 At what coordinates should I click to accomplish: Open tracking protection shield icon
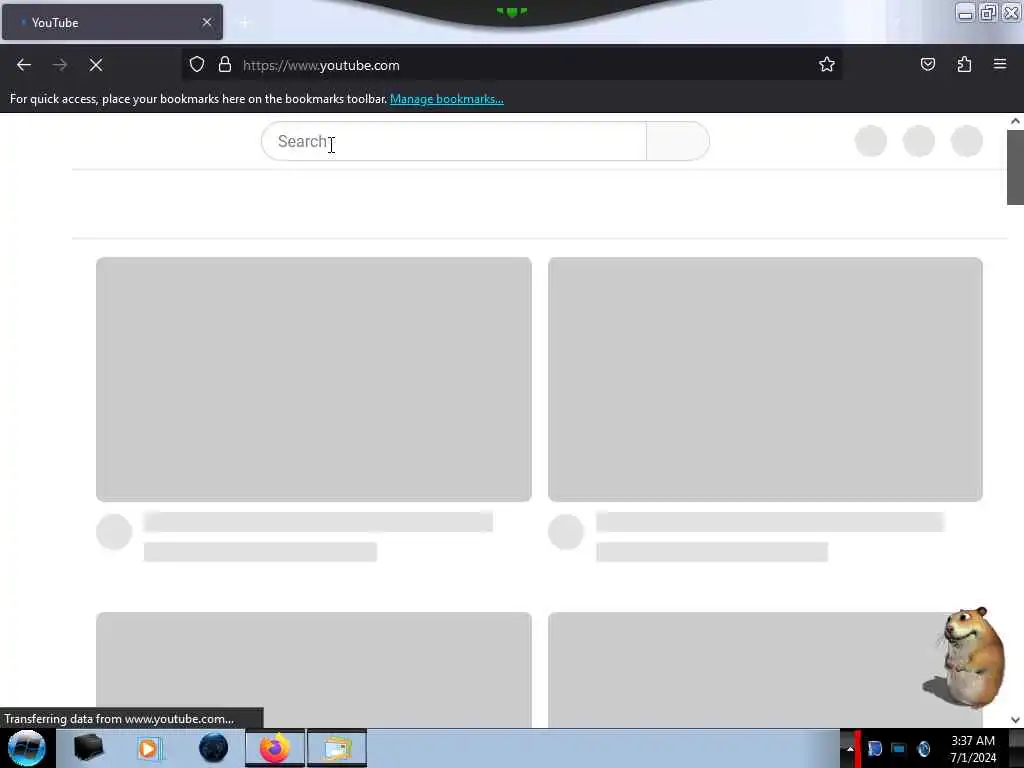click(x=197, y=65)
